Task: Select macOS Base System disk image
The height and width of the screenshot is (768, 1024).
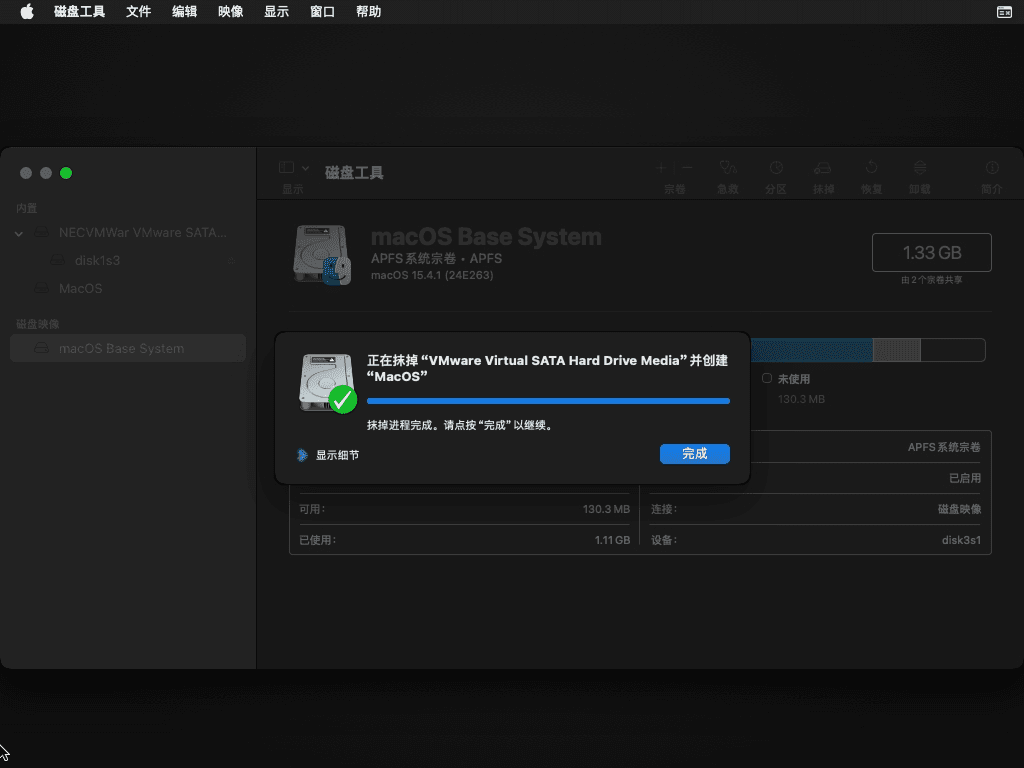Action: pyautogui.click(x=121, y=348)
